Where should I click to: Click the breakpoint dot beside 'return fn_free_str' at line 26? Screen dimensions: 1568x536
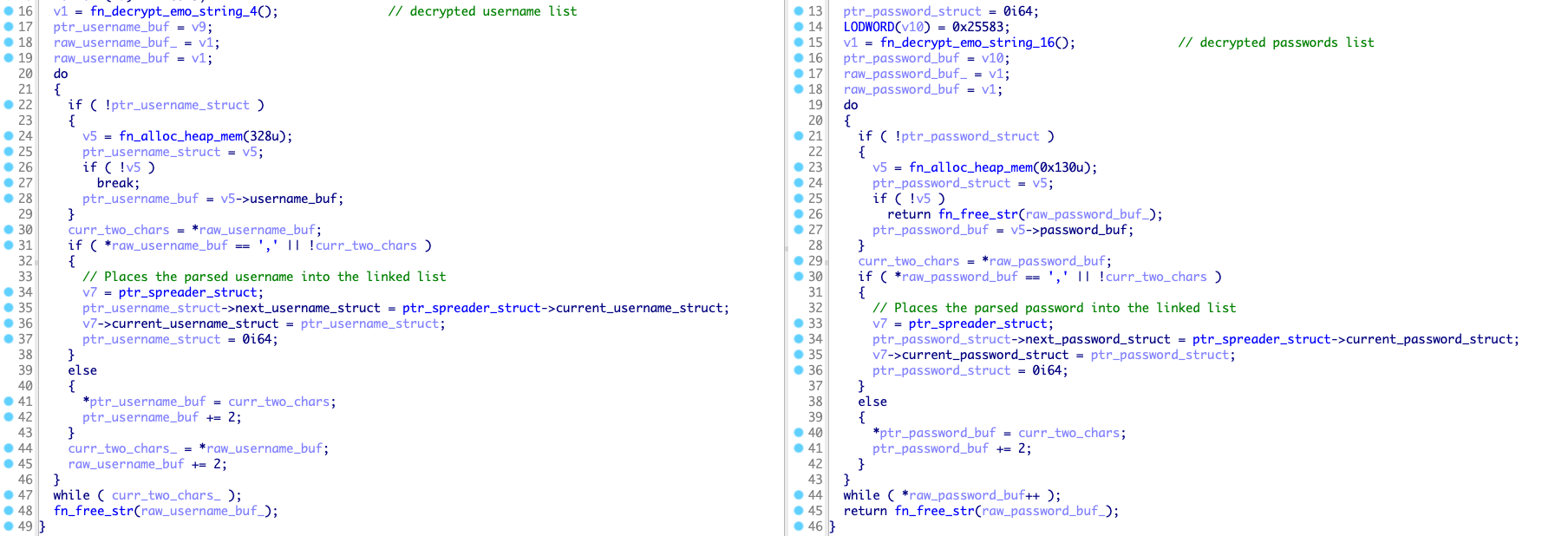pos(799,214)
